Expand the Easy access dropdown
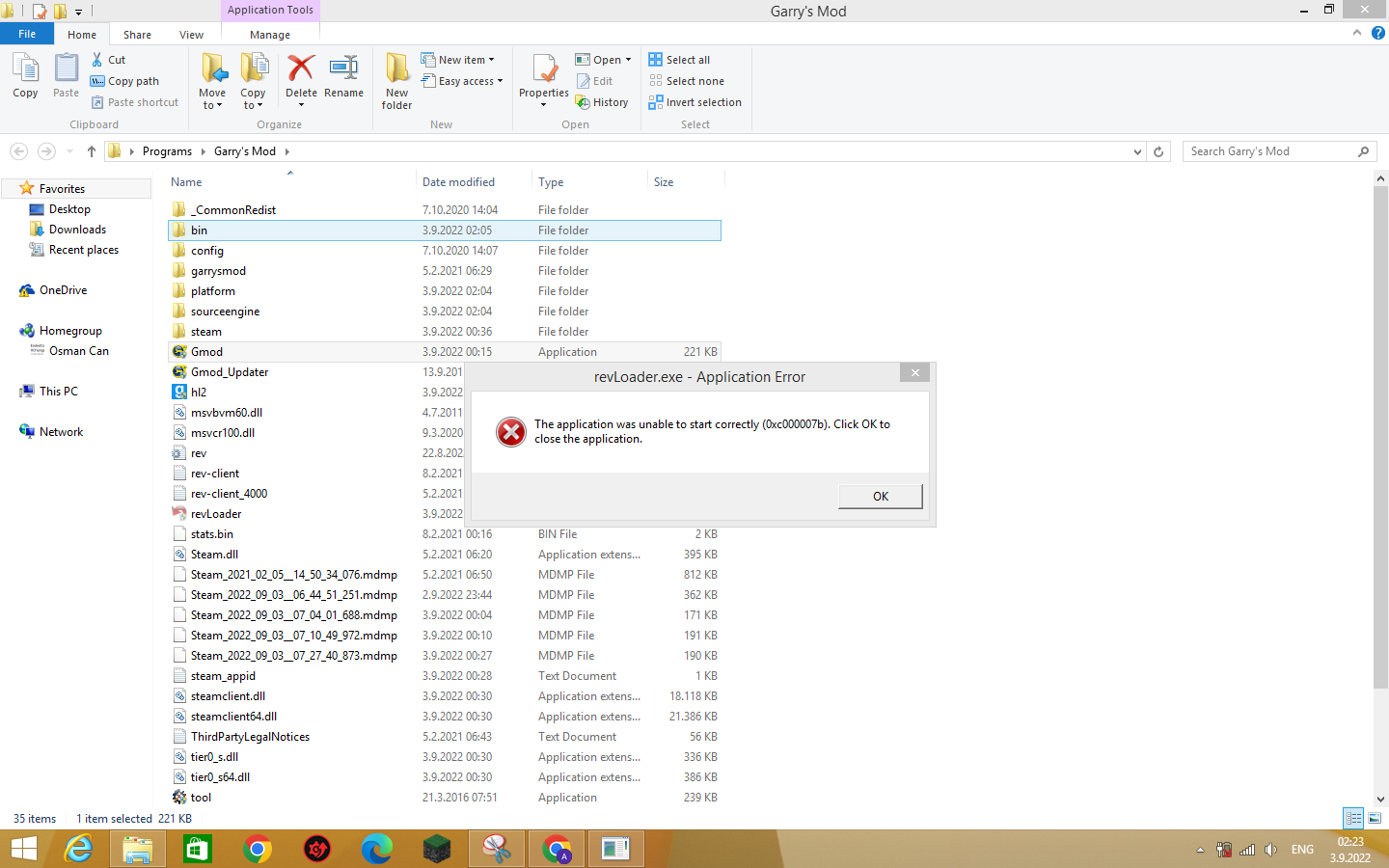The width and height of the screenshot is (1389, 868). click(x=463, y=81)
